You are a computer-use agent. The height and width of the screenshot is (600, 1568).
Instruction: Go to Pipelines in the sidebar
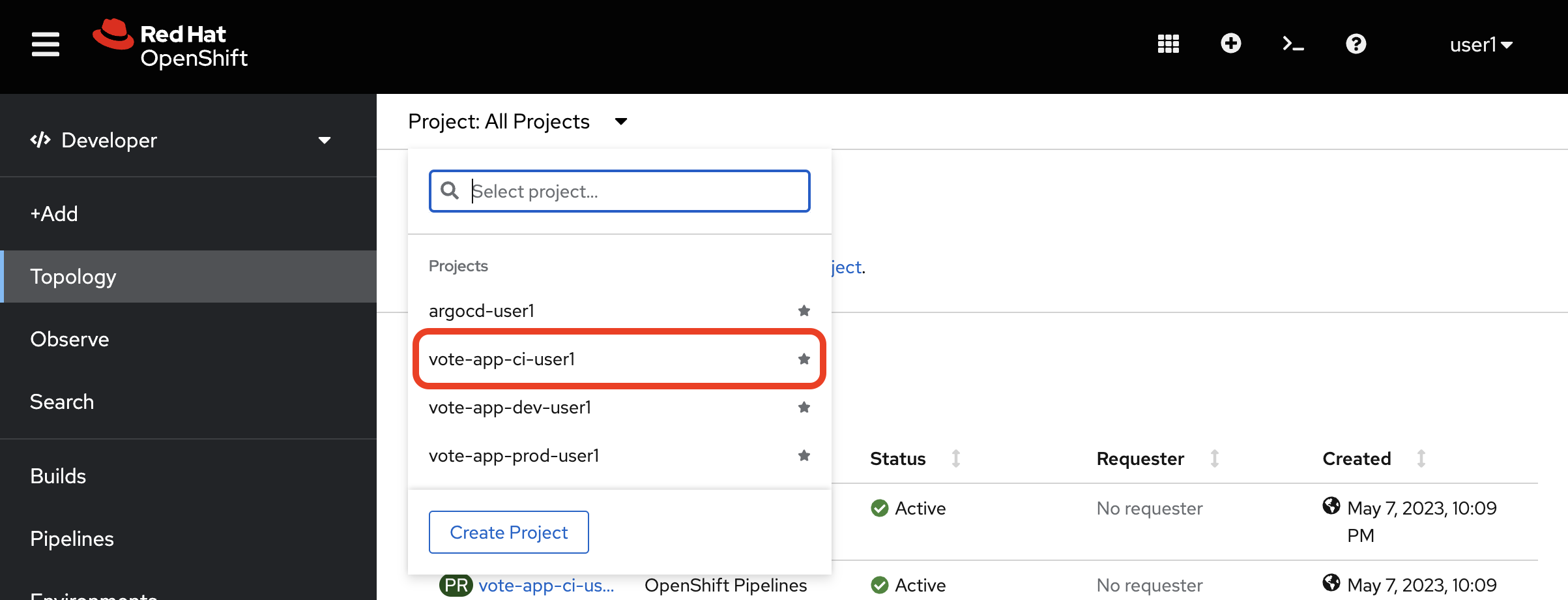point(72,539)
